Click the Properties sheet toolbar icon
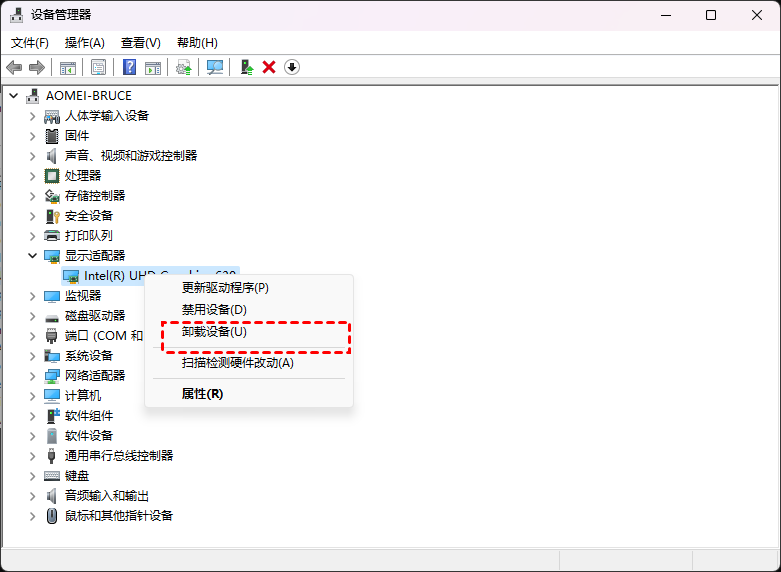Viewport: 781px width, 572px height. (x=99, y=67)
